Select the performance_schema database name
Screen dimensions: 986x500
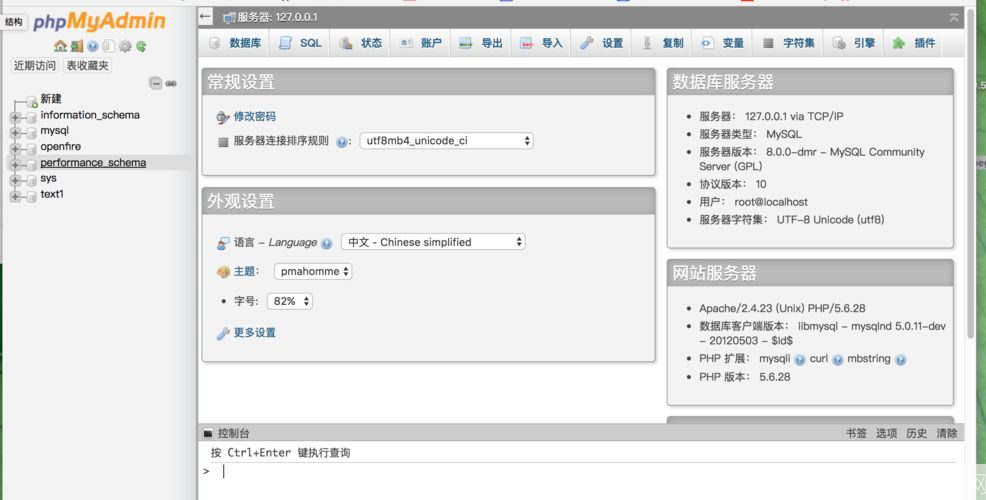coord(93,162)
